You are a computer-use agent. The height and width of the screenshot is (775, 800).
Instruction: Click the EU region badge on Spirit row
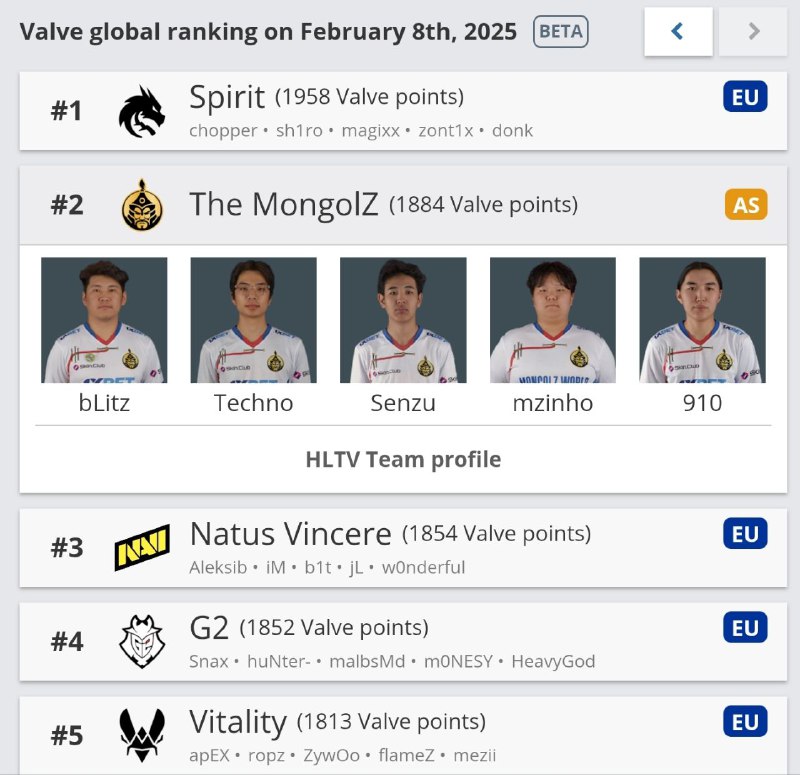pyautogui.click(x=745, y=98)
